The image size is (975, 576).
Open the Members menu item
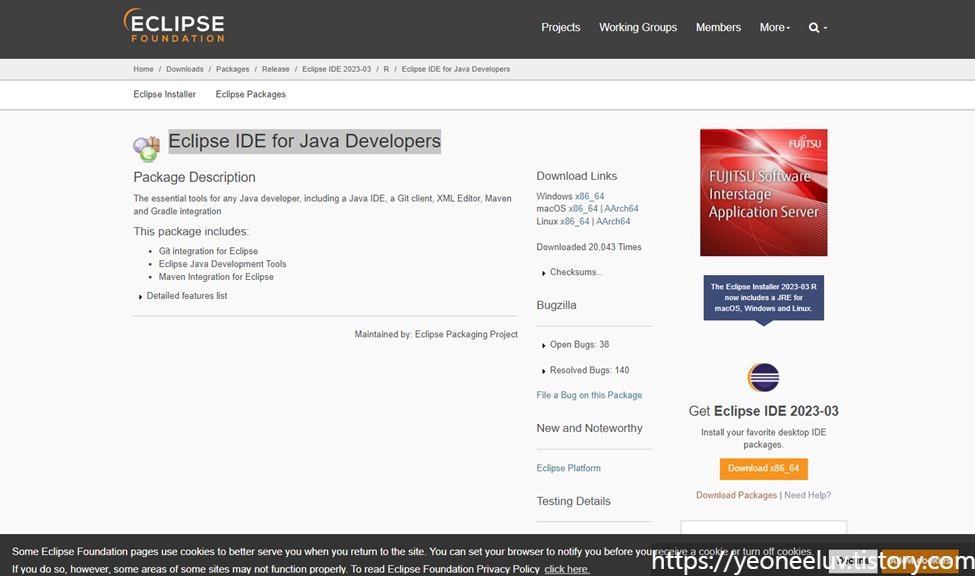(718, 27)
